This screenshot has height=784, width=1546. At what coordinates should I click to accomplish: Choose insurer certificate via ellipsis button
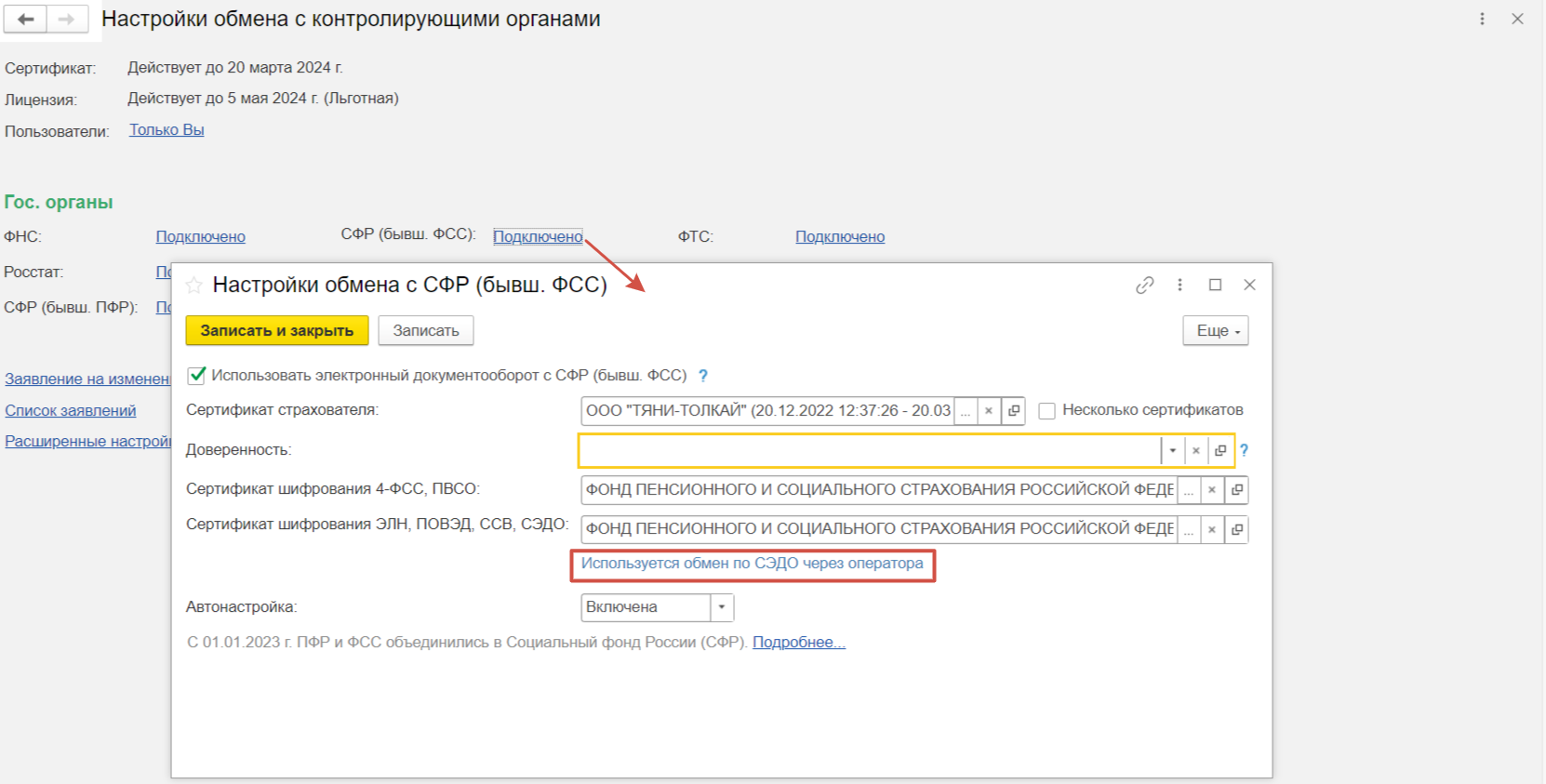tap(966, 410)
